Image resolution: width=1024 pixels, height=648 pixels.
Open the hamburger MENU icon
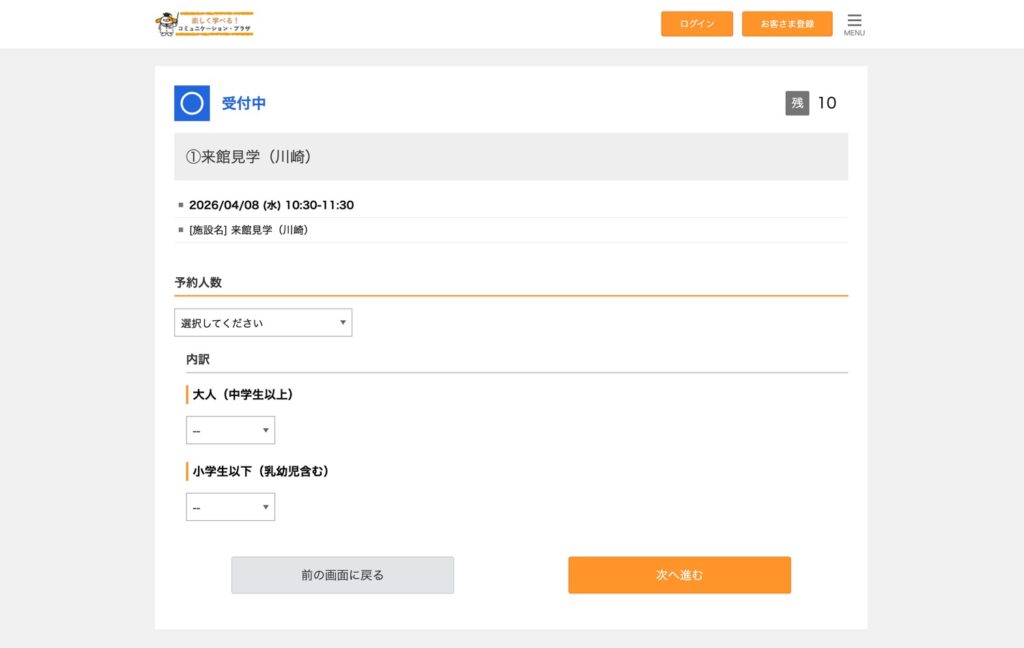854,23
